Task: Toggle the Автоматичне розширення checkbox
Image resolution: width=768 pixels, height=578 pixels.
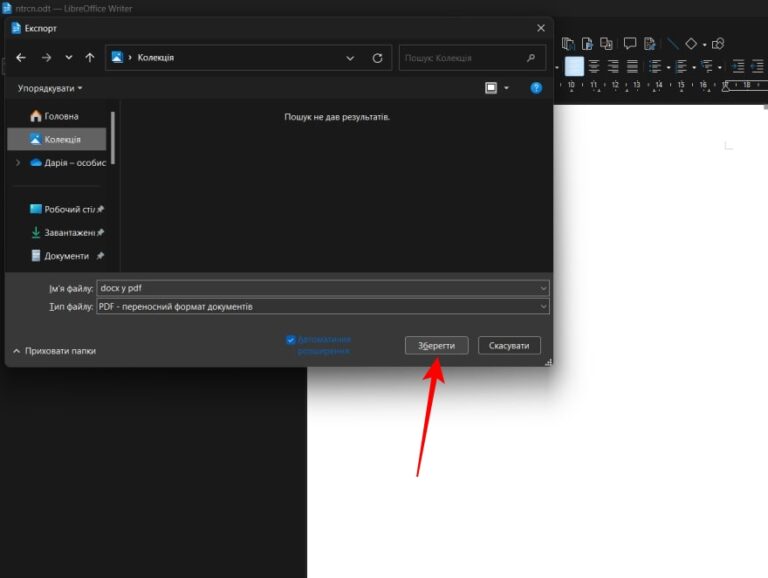Action: point(291,340)
